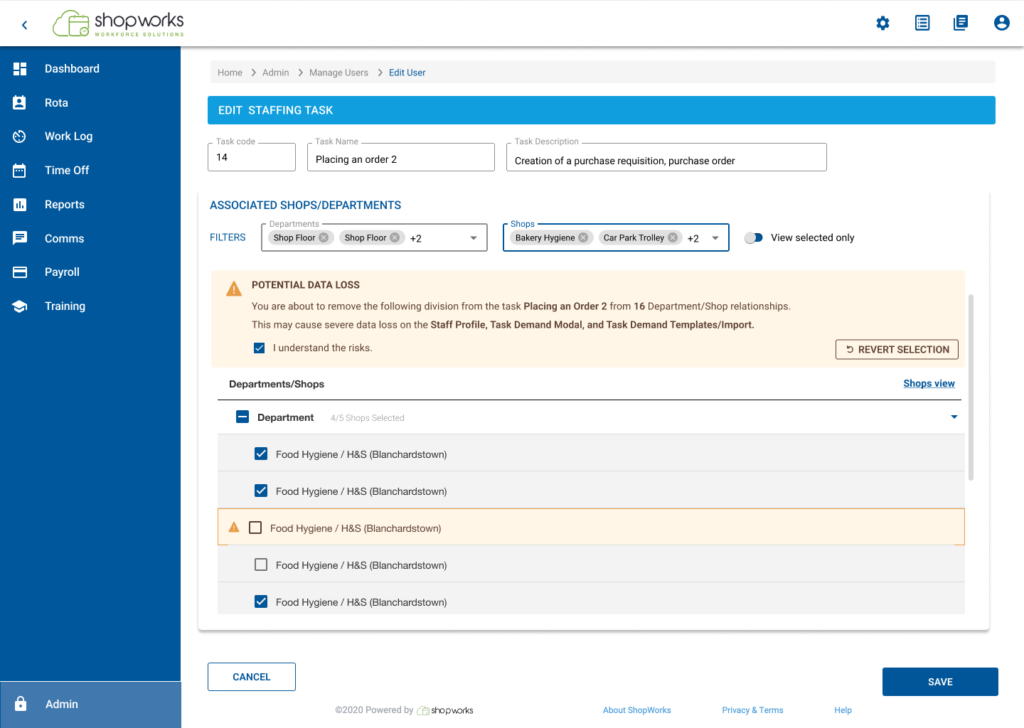Viewport: 1024px width, 728px height.
Task: Click into the Task Name field
Action: [400, 159]
